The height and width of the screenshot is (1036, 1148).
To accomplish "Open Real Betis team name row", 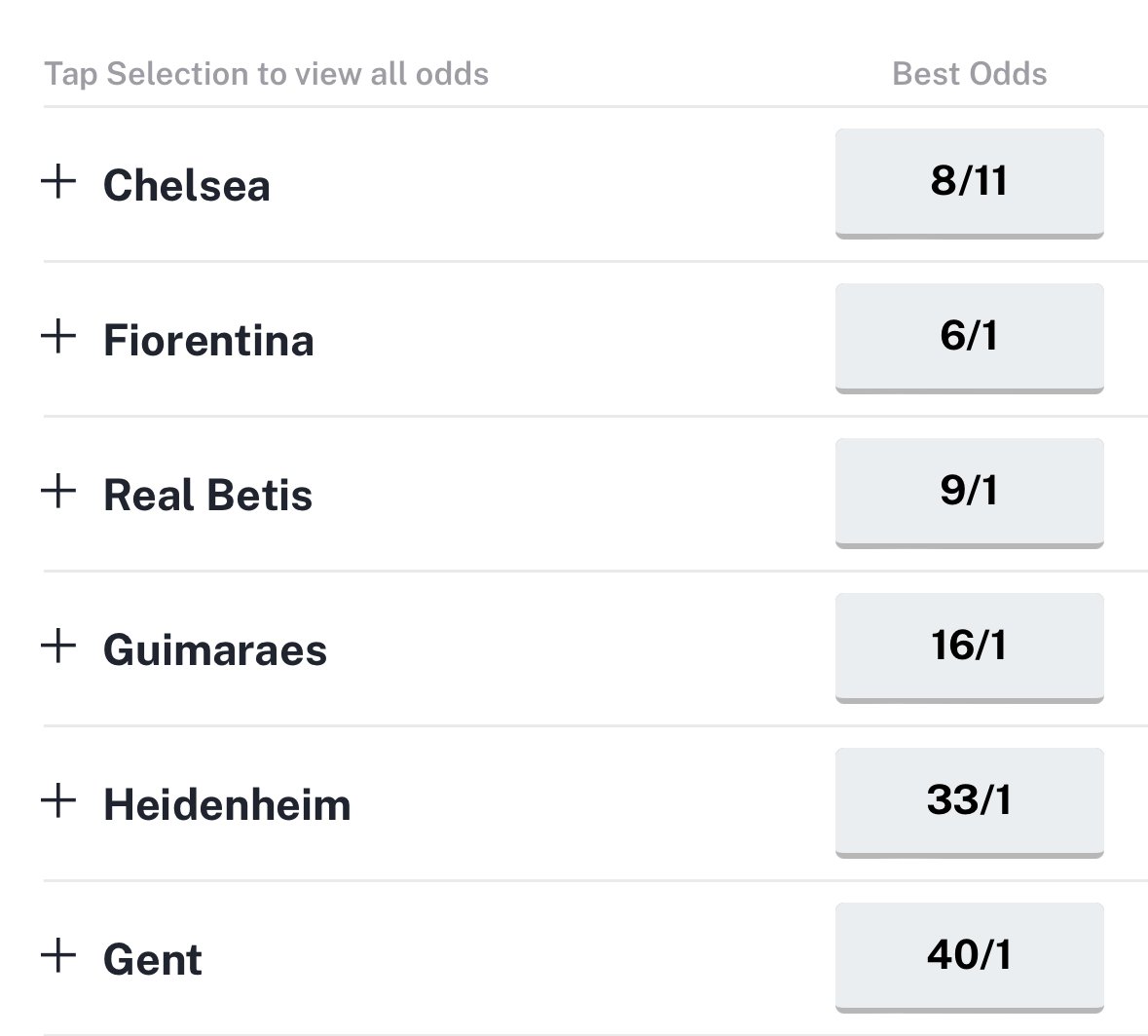I will 207,496.
